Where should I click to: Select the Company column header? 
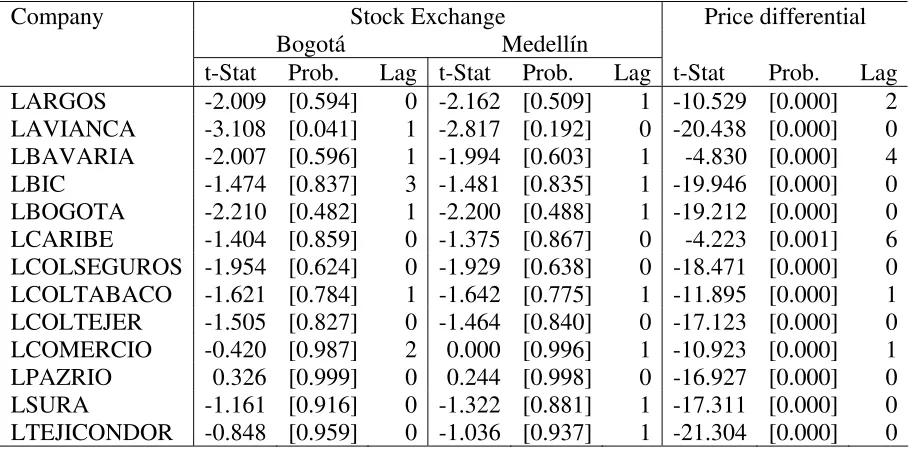pos(57,18)
